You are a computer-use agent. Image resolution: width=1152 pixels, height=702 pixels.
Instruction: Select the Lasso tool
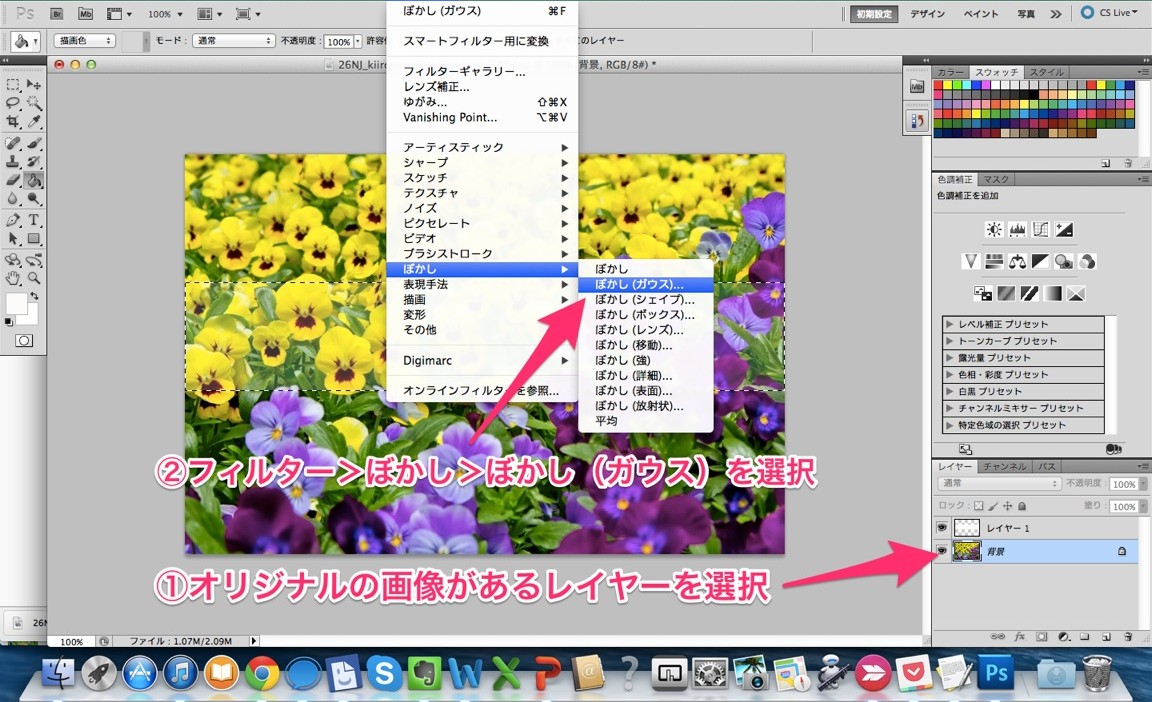pos(13,103)
